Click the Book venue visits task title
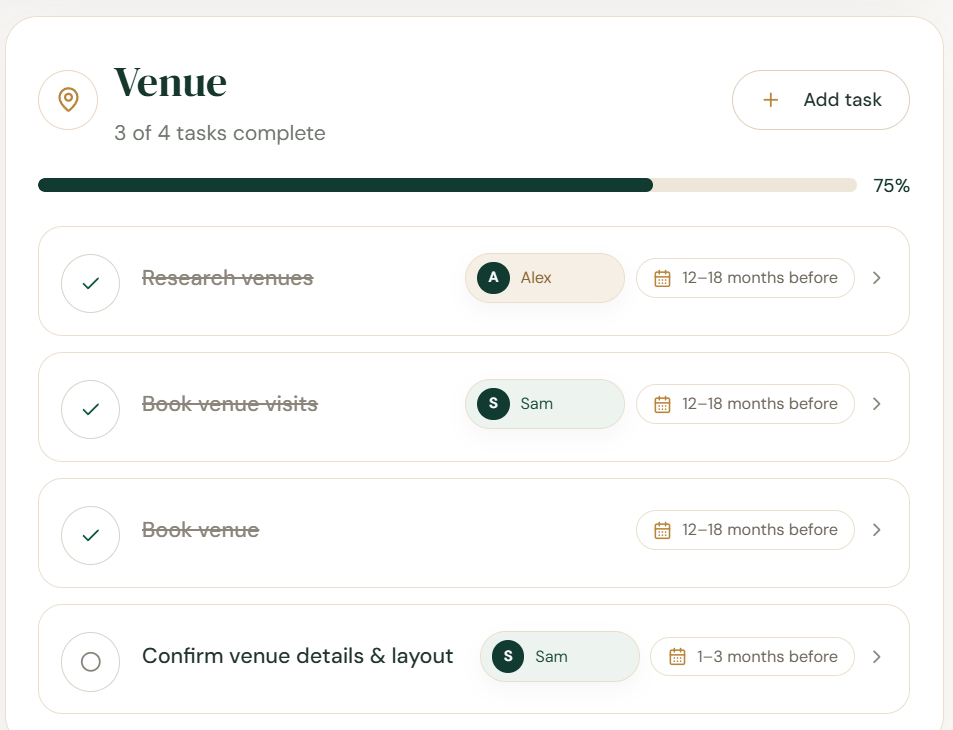This screenshot has width=953, height=730. tap(230, 404)
